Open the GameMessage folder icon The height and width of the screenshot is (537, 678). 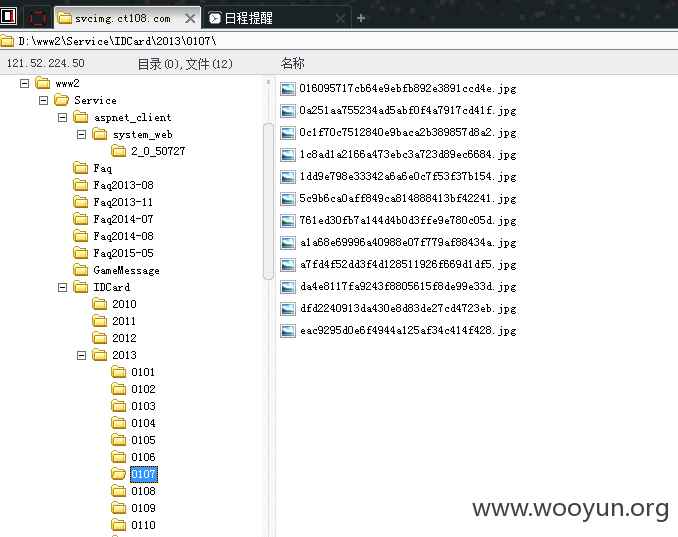point(80,270)
